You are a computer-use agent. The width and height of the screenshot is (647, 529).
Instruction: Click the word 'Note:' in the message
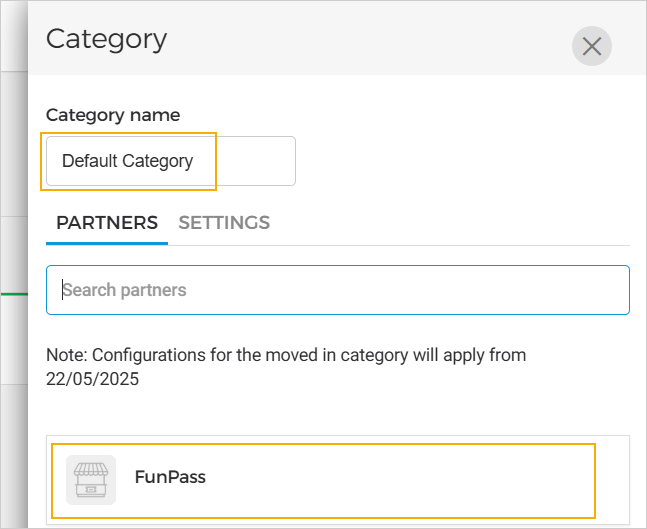65,355
